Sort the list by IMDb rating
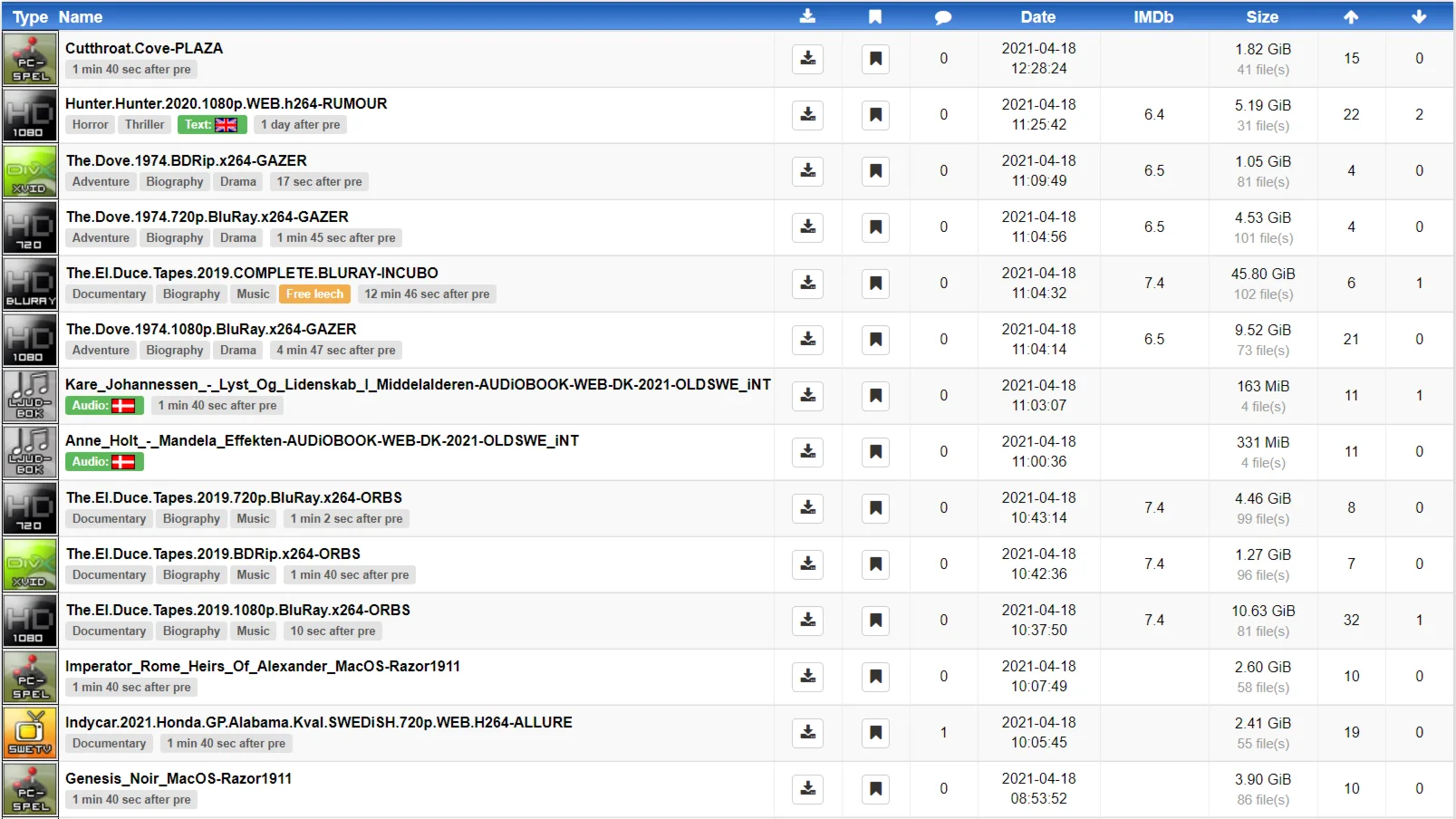The image size is (1456, 819). 1153,16
